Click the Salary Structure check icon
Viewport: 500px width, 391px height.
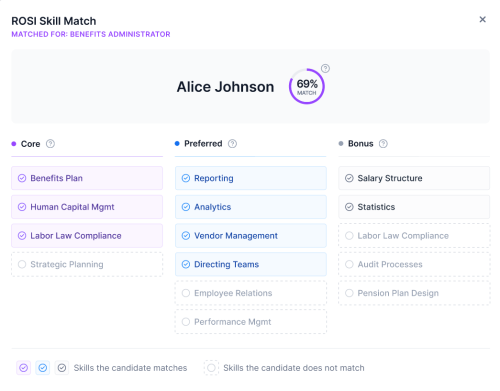349,178
